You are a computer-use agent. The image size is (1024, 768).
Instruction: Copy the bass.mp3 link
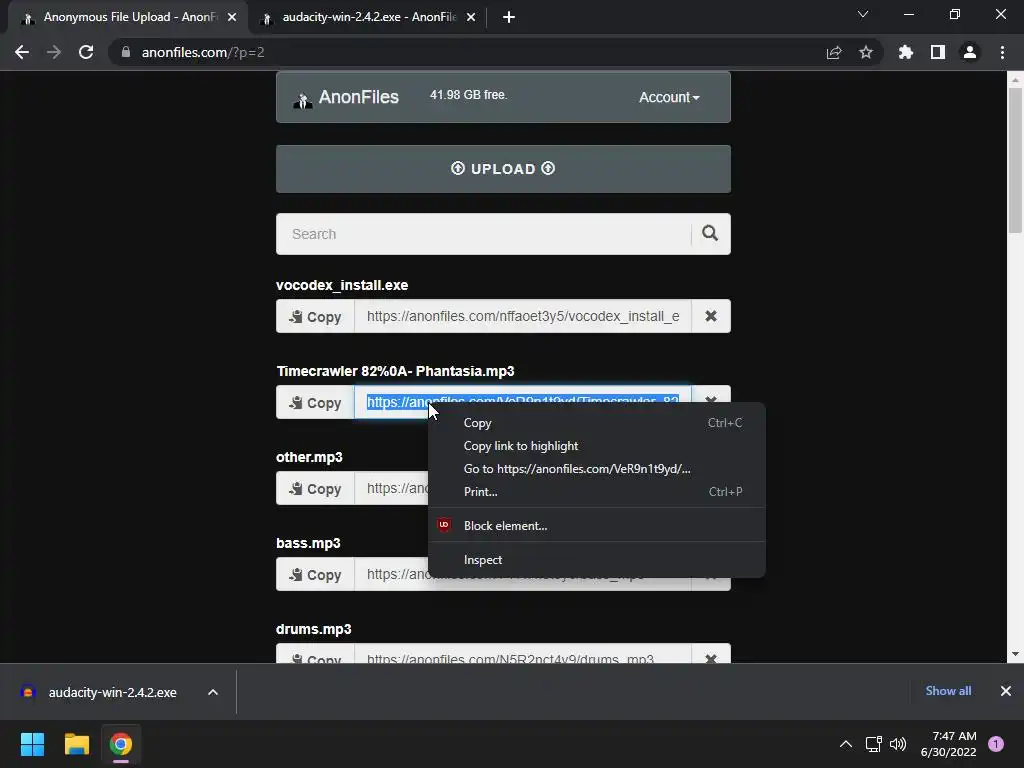[315, 575]
